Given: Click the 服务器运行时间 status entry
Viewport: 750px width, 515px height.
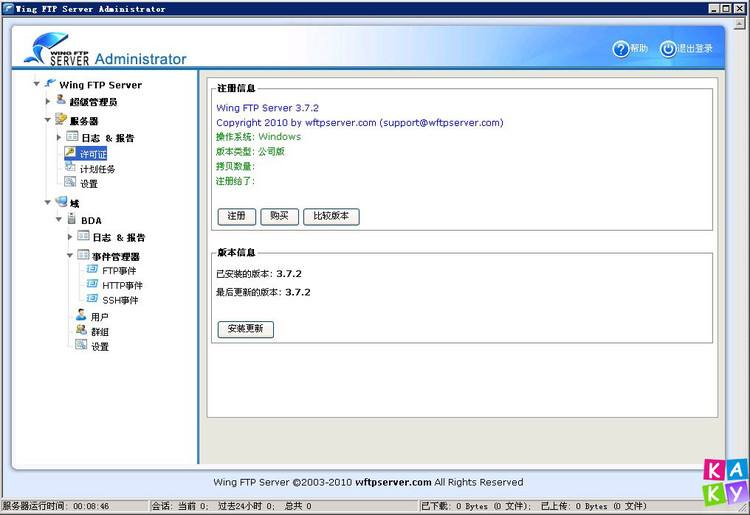Looking at the screenshot, I should pos(56,506).
